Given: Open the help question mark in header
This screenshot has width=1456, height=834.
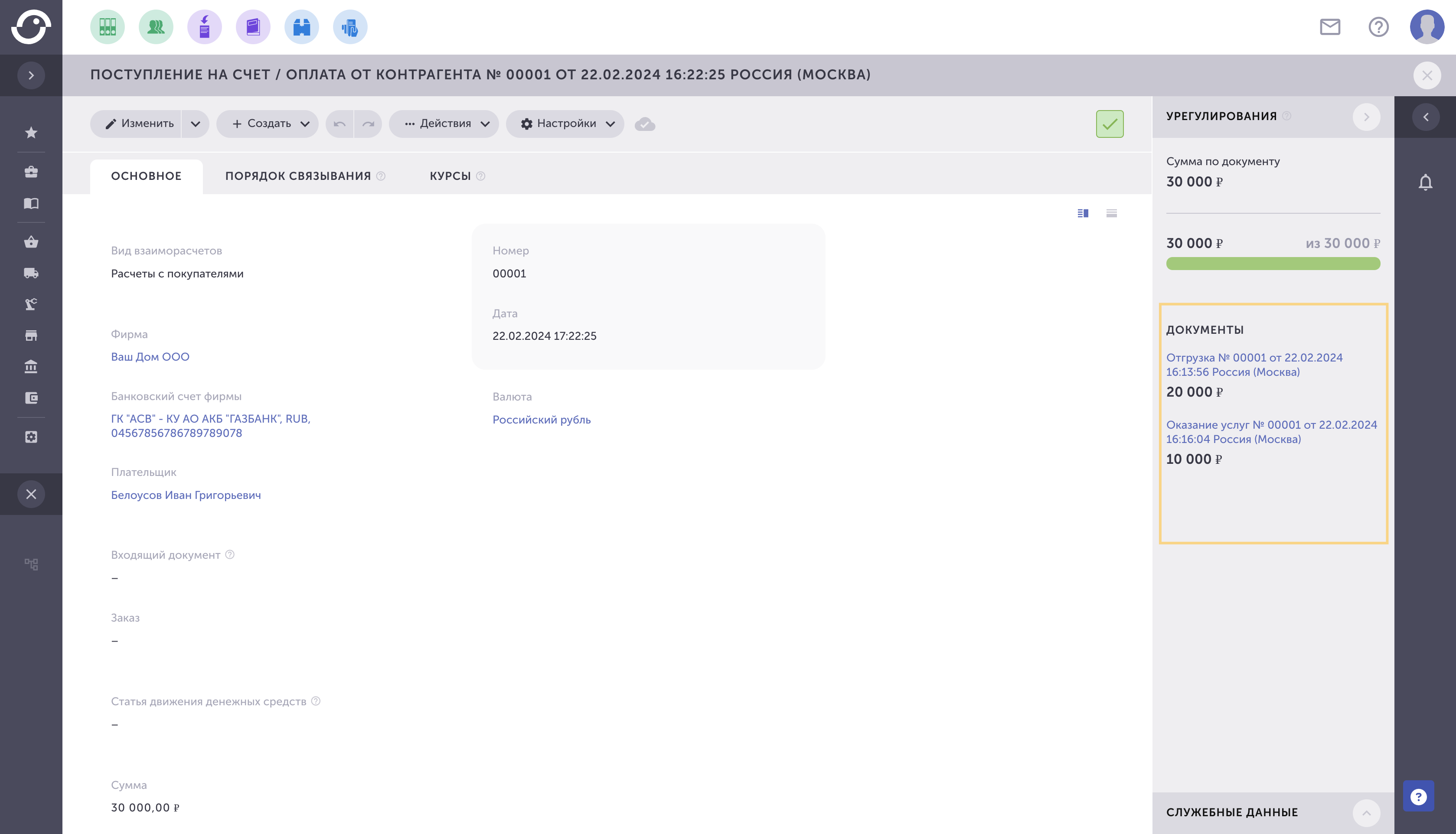Looking at the screenshot, I should tap(1378, 27).
